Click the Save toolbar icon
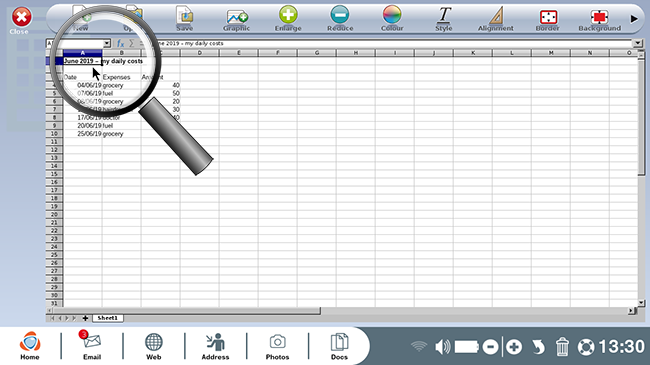The height and width of the screenshot is (365, 650). click(184, 18)
